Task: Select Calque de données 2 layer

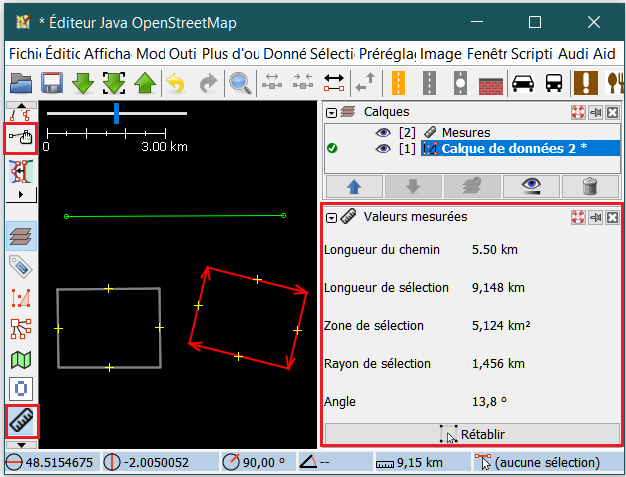Action: (473, 149)
